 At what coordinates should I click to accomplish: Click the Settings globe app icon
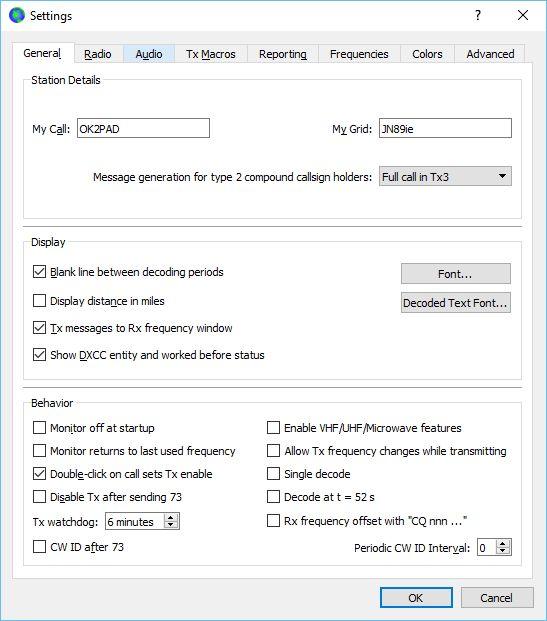point(17,15)
